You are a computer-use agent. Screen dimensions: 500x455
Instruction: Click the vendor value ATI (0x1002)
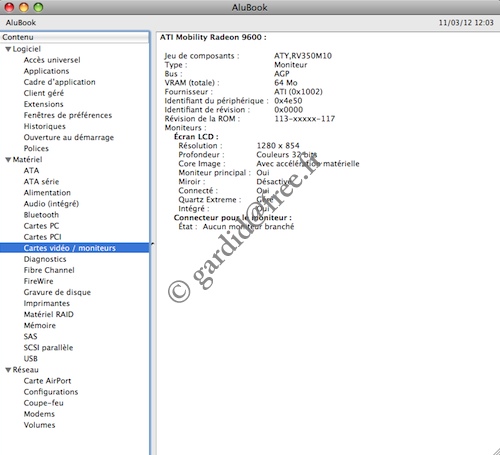298,92
